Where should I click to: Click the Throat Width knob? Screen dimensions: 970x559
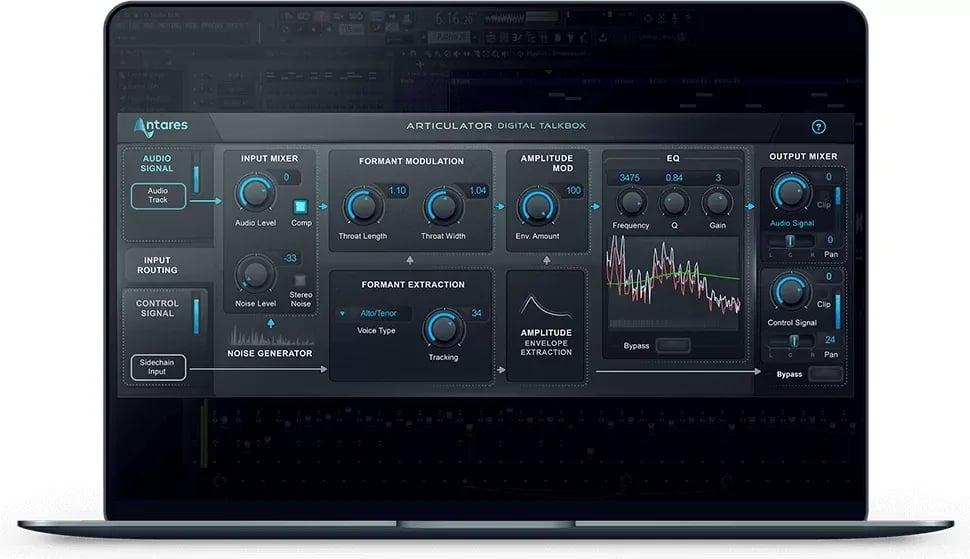point(443,207)
